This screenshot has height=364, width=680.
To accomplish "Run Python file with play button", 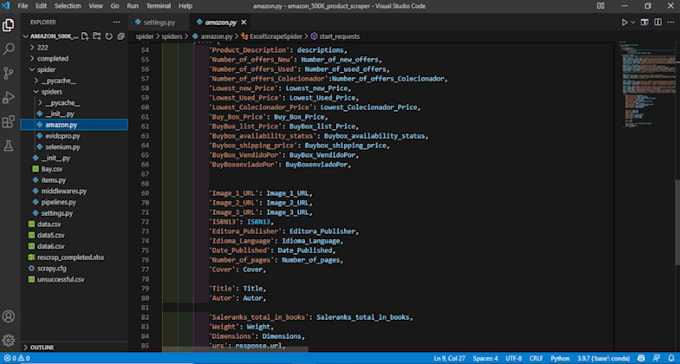I will coord(624,22).
